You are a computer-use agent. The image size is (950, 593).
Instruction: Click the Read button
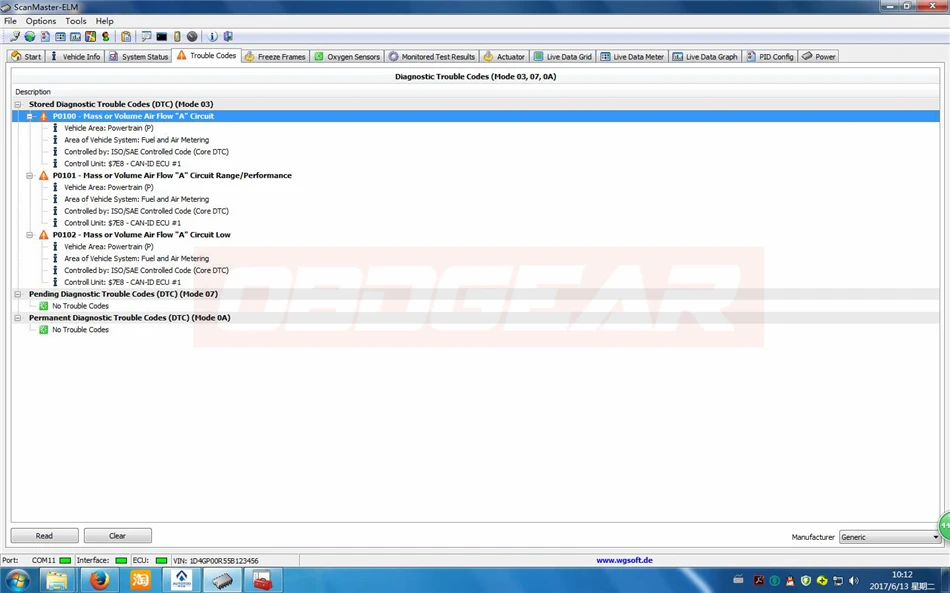click(x=44, y=536)
